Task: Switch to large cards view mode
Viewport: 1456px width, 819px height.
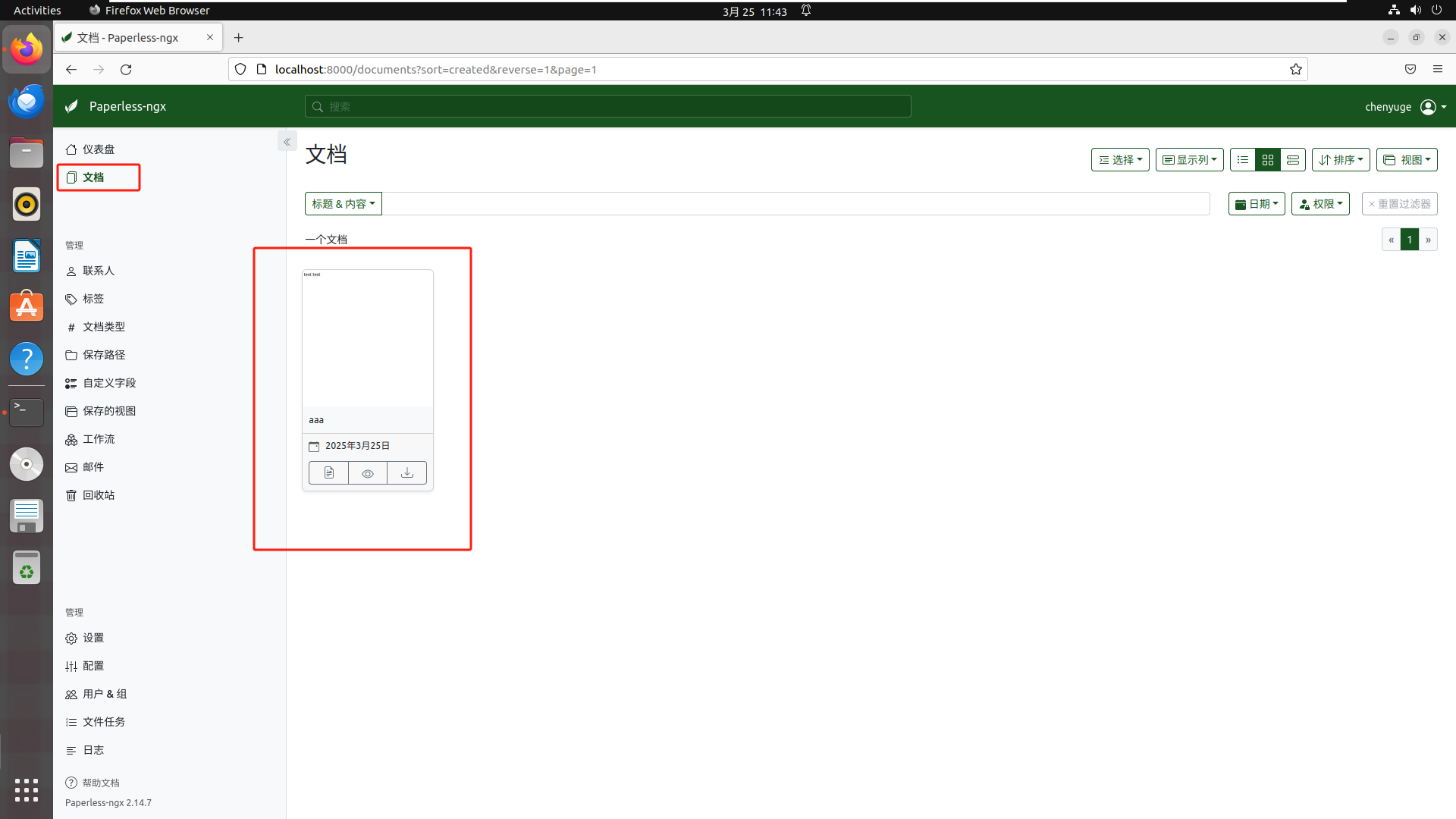Action: (x=1293, y=159)
